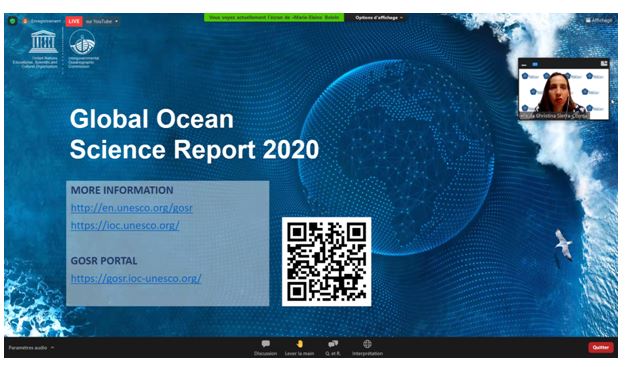The height and width of the screenshot is (367, 628).
Task: Expand the sur YouTube dropdown arrow
Action: (117, 21)
